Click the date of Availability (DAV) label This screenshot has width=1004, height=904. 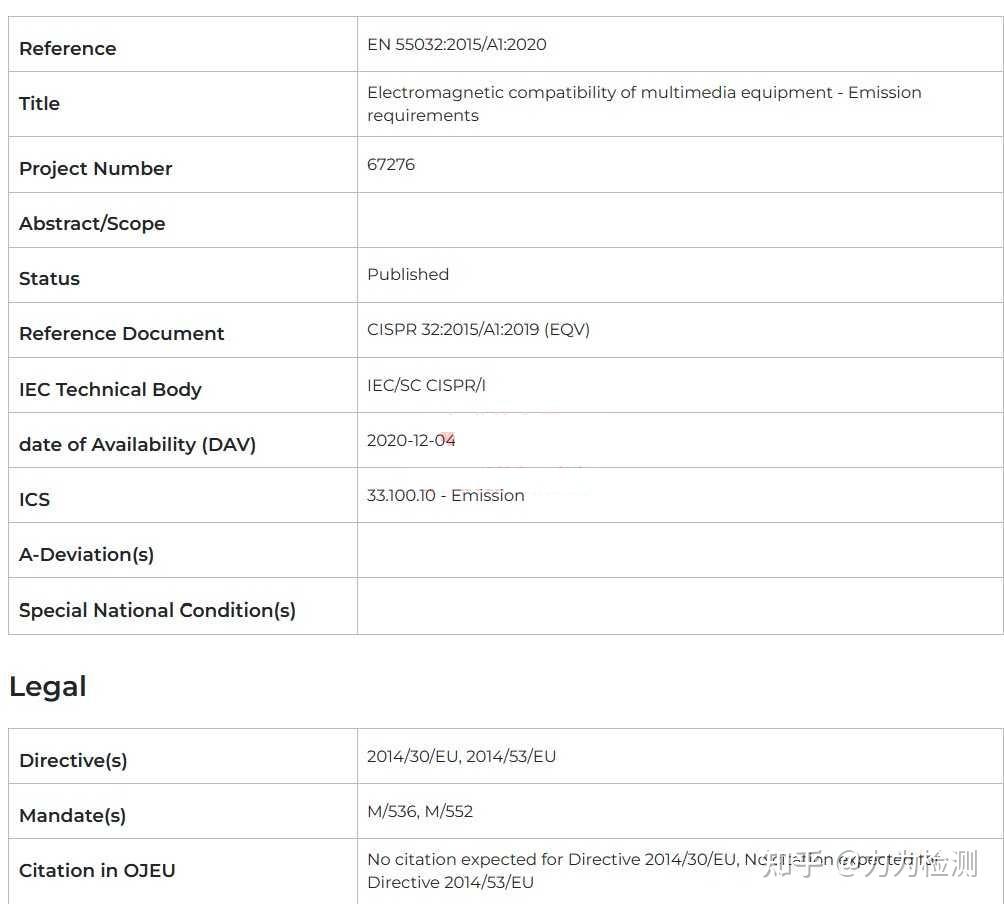tap(137, 444)
